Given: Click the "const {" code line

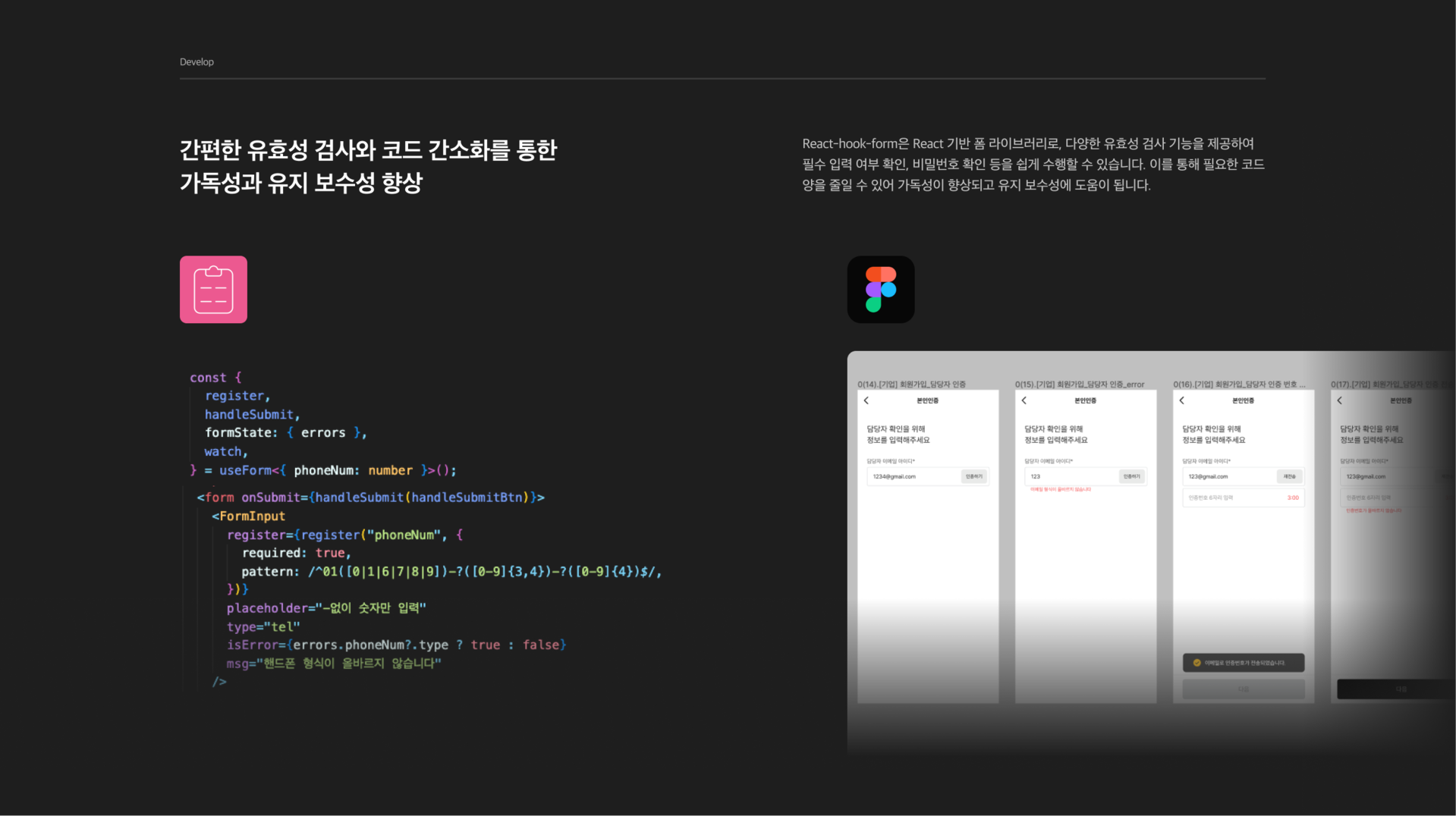Looking at the screenshot, I should tap(215, 377).
